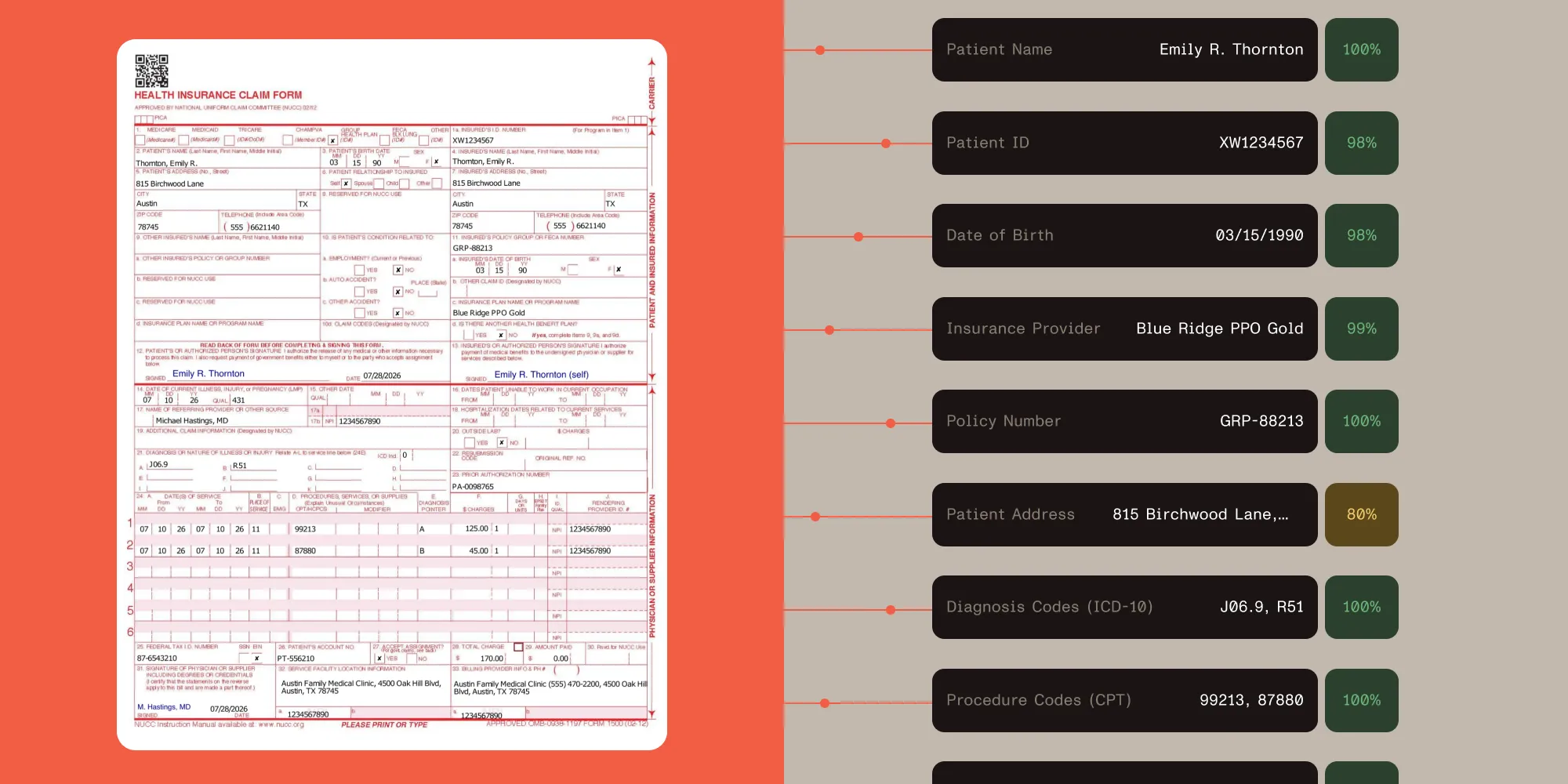Image resolution: width=1568 pixels, height=784 pixels.
Task: Click the insured signature 'Emily R. Thornton (self)'
Action: pyautogui.click(x=541, y=375)
